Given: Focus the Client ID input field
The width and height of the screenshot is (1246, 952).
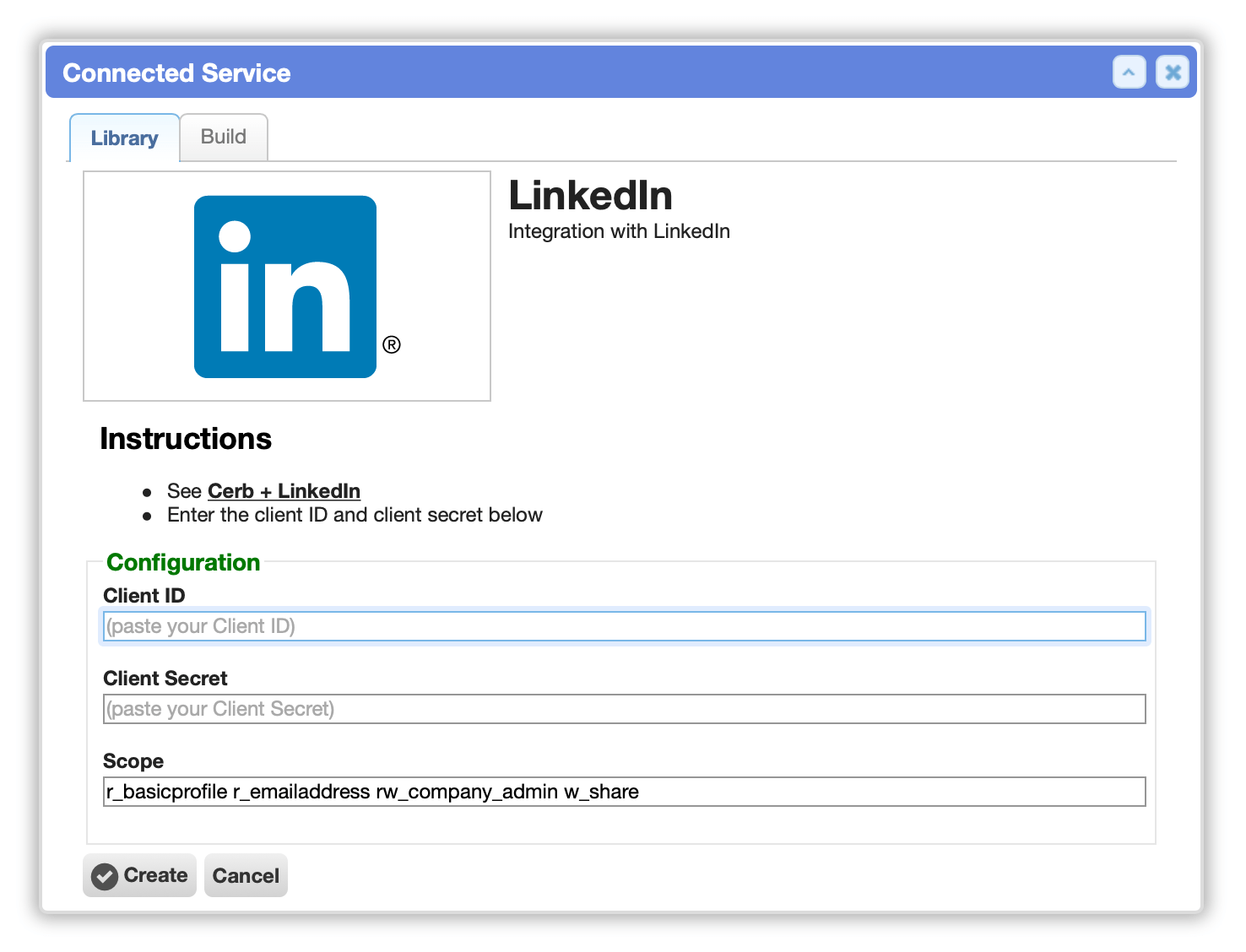Looking at the screenshot, I should coord(625,626).
